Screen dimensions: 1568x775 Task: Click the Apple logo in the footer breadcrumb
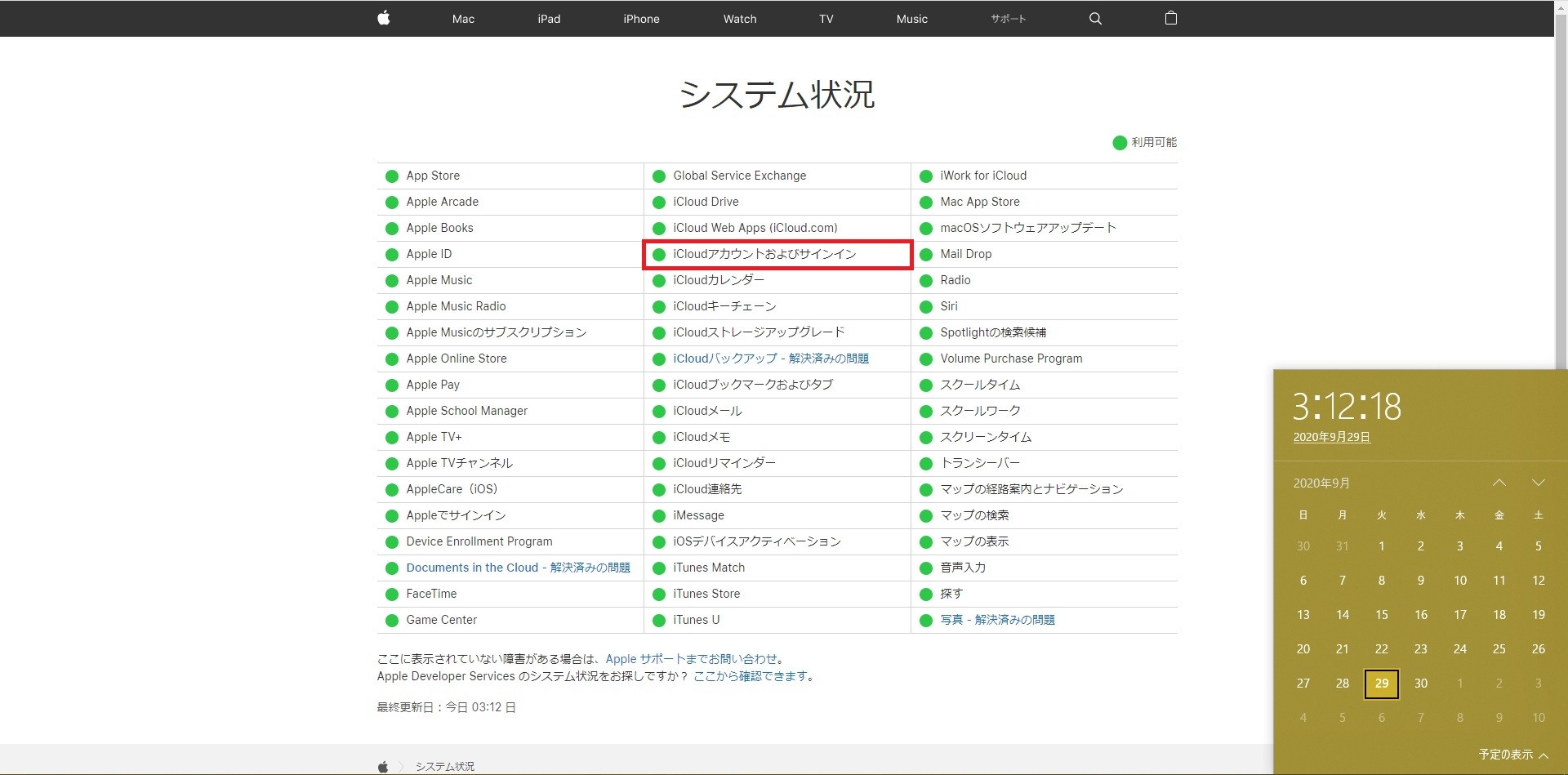tap(383, 766)
